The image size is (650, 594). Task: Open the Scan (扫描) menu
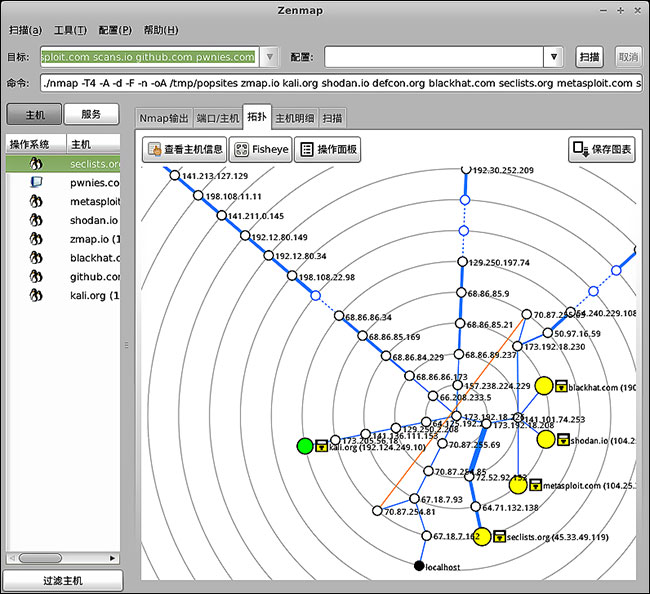[26, 30]
